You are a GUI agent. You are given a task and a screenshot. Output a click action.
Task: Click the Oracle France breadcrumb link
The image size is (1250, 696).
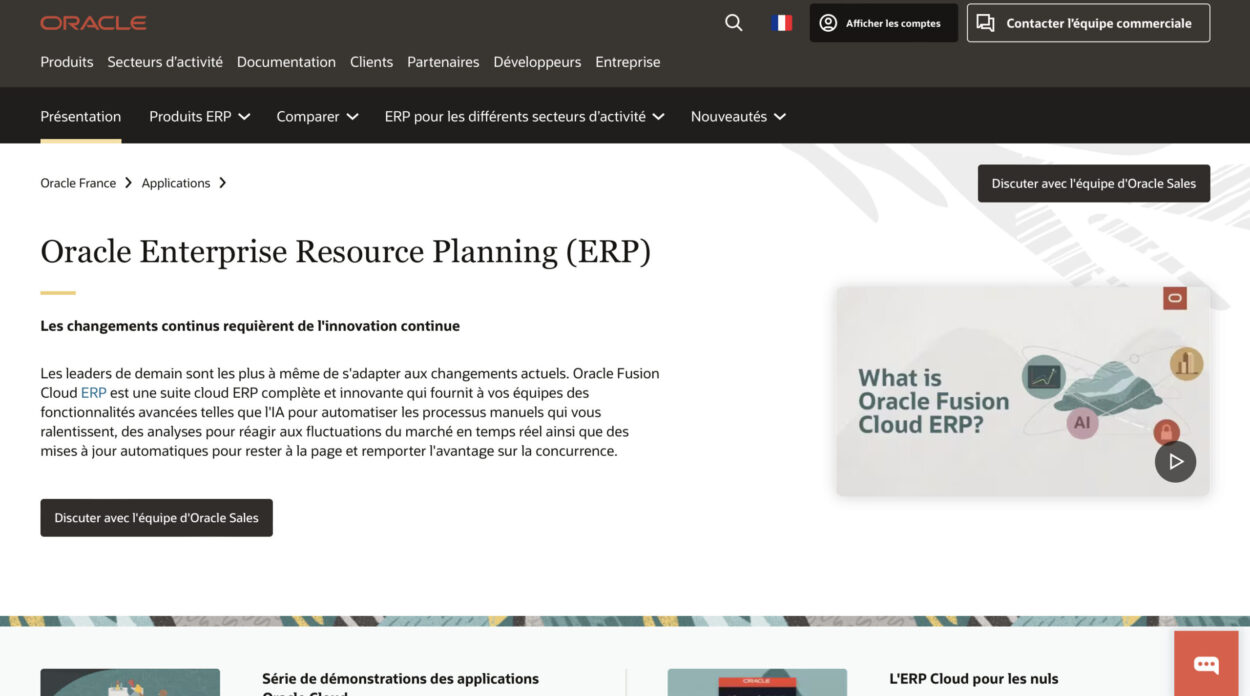tap(78, 183)
